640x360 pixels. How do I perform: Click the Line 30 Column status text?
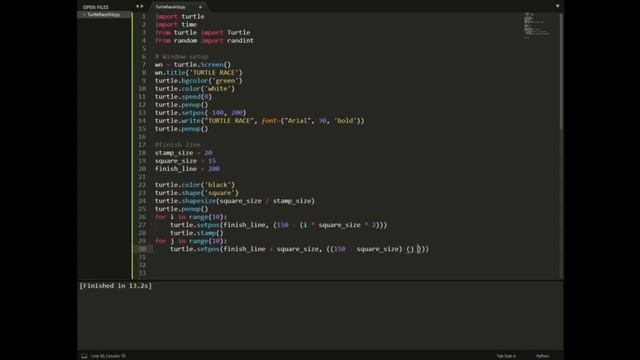point(108,356)
